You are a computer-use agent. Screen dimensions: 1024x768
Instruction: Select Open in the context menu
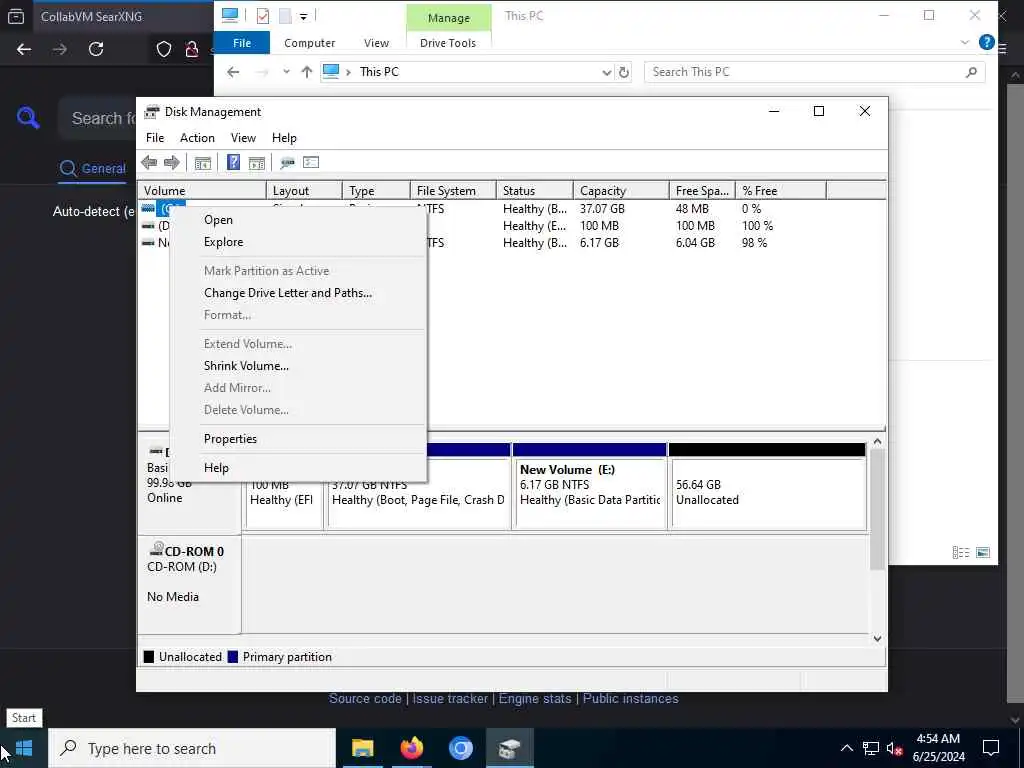(218, 220)
